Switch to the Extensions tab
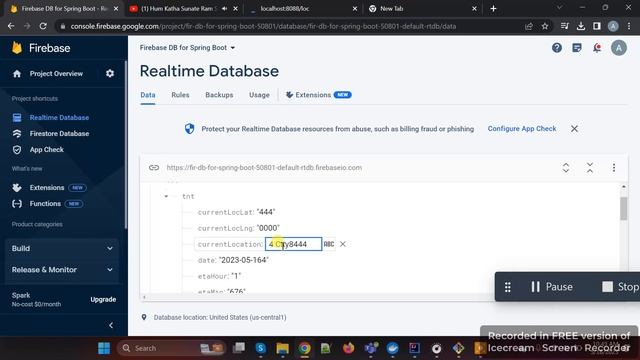640x360 pixels. tap(318, 95)
